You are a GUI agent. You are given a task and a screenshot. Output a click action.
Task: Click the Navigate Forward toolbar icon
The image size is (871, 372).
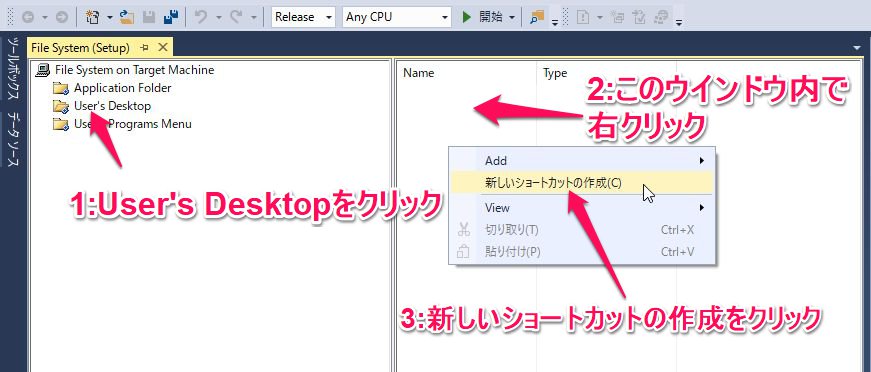(x=62, y=17)
